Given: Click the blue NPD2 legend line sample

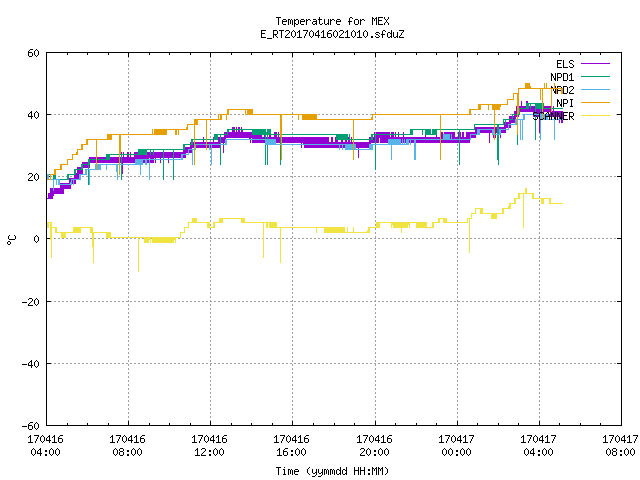Looking at the screenshot, I should (595, 89).
